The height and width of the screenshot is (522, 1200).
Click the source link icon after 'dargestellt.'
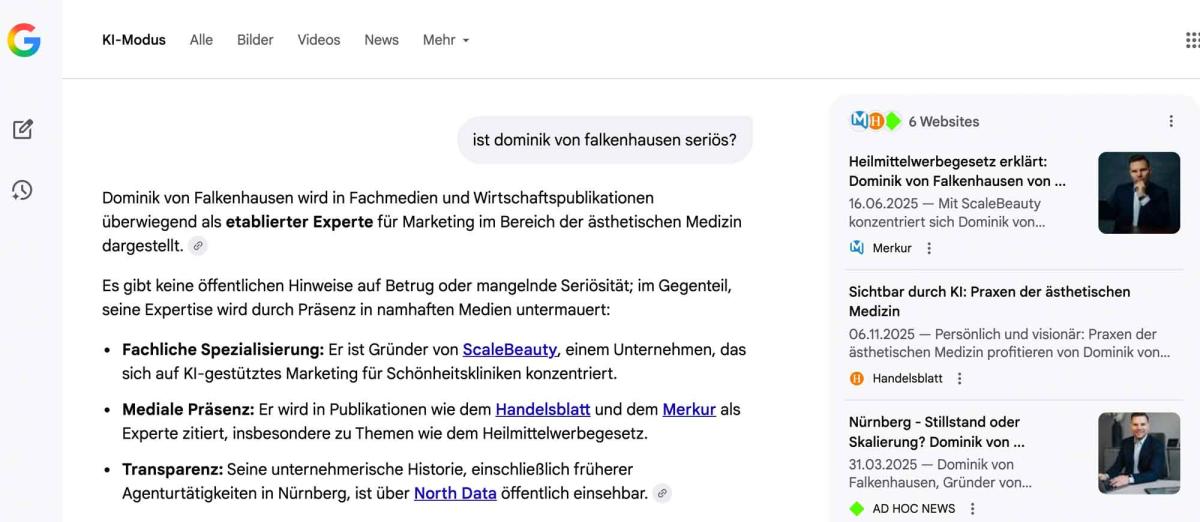point(198,246)
